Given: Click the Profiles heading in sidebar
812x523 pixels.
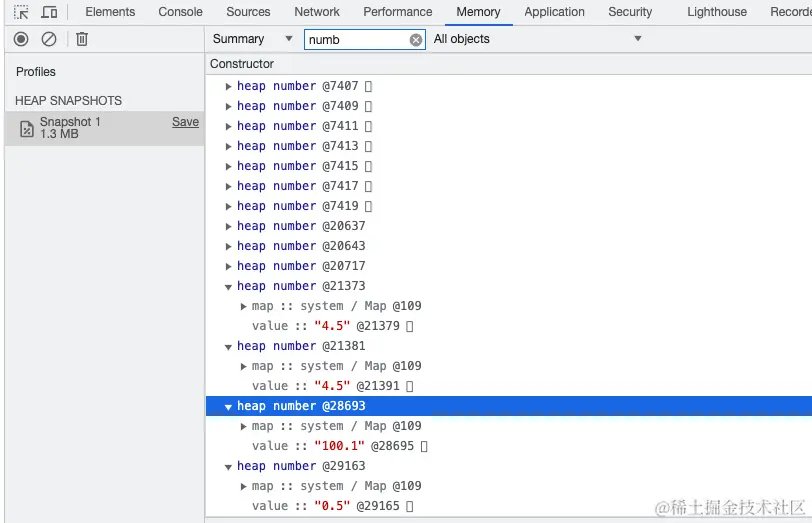Looking at the screenshot, I should [36, 72].
